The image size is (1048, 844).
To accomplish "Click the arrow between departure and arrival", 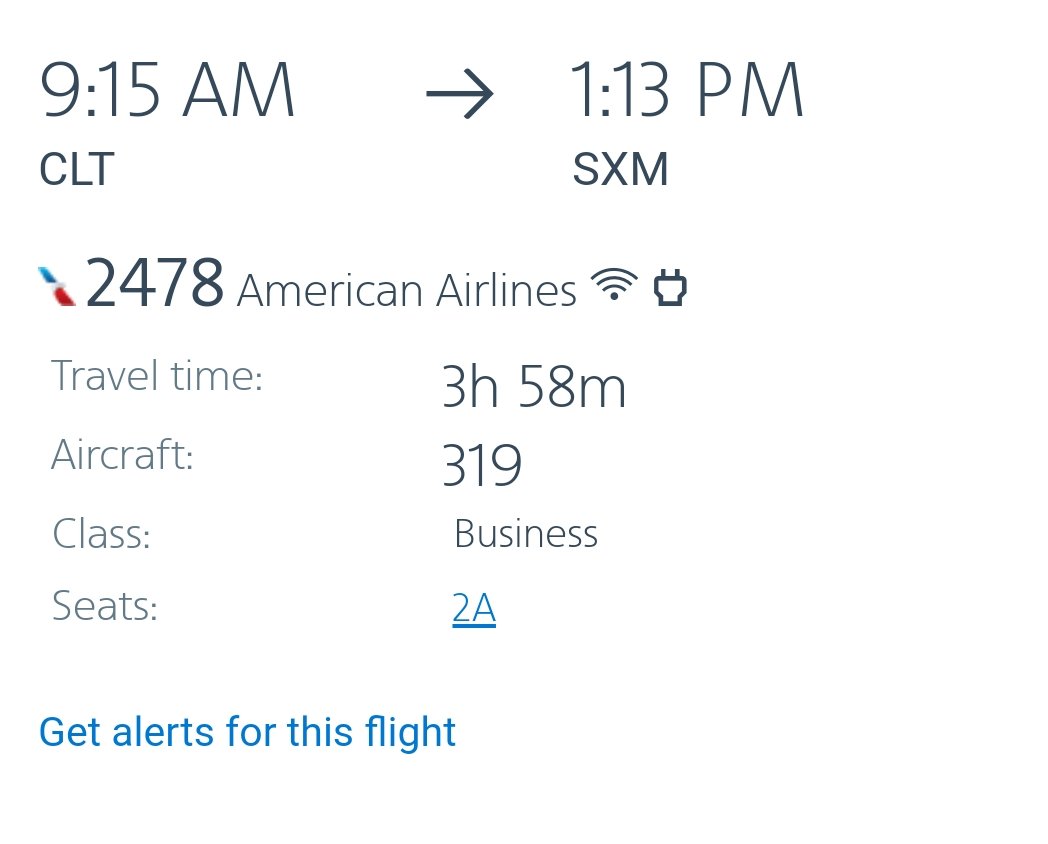I will tap(460, 95).
